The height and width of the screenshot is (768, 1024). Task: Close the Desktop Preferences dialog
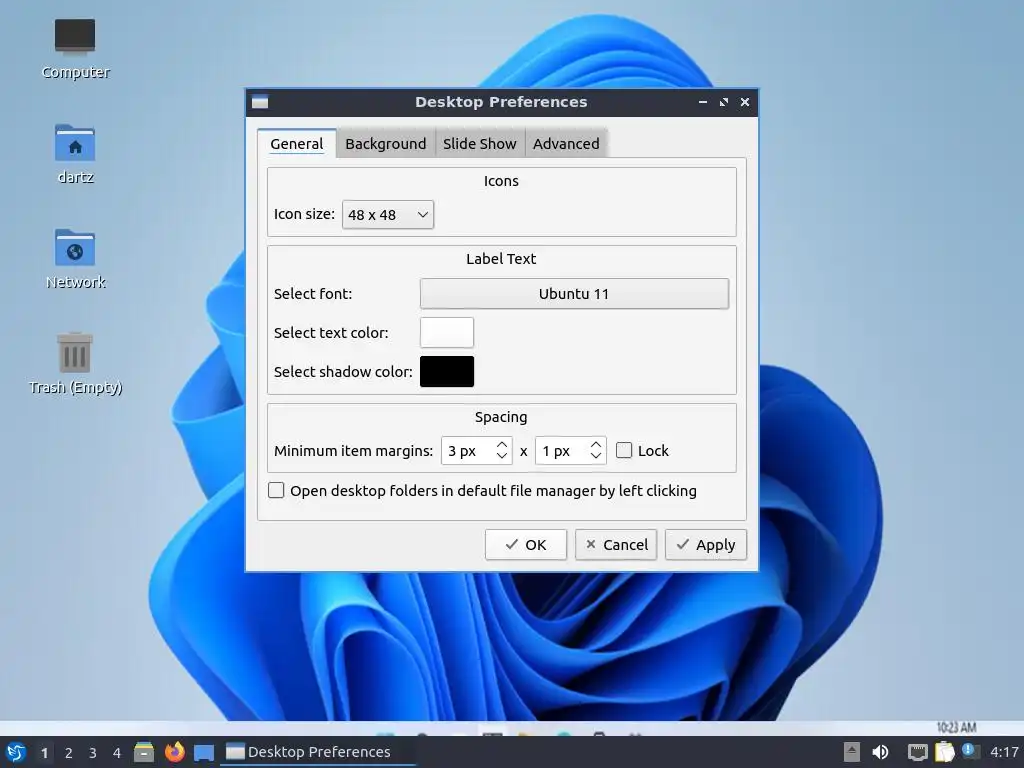(744, 102)
